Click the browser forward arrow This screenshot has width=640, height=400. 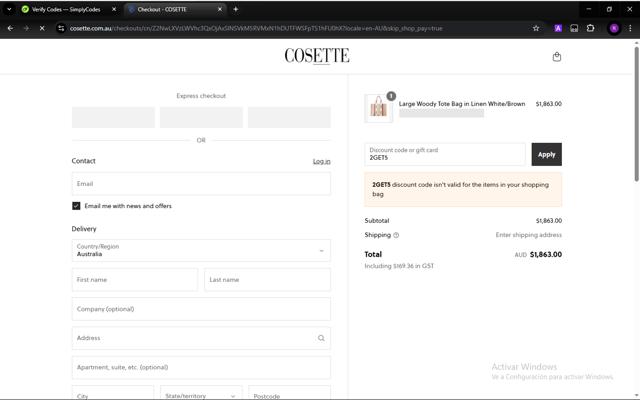[x=26, y=28]
